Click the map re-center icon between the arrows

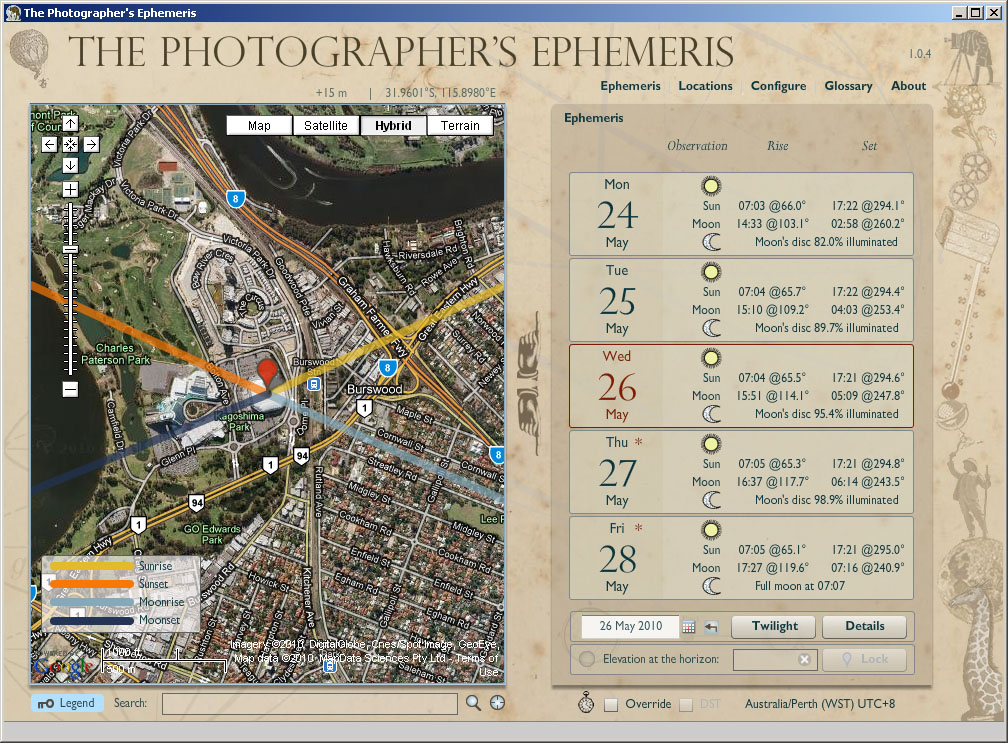click(x=71, y=144)
